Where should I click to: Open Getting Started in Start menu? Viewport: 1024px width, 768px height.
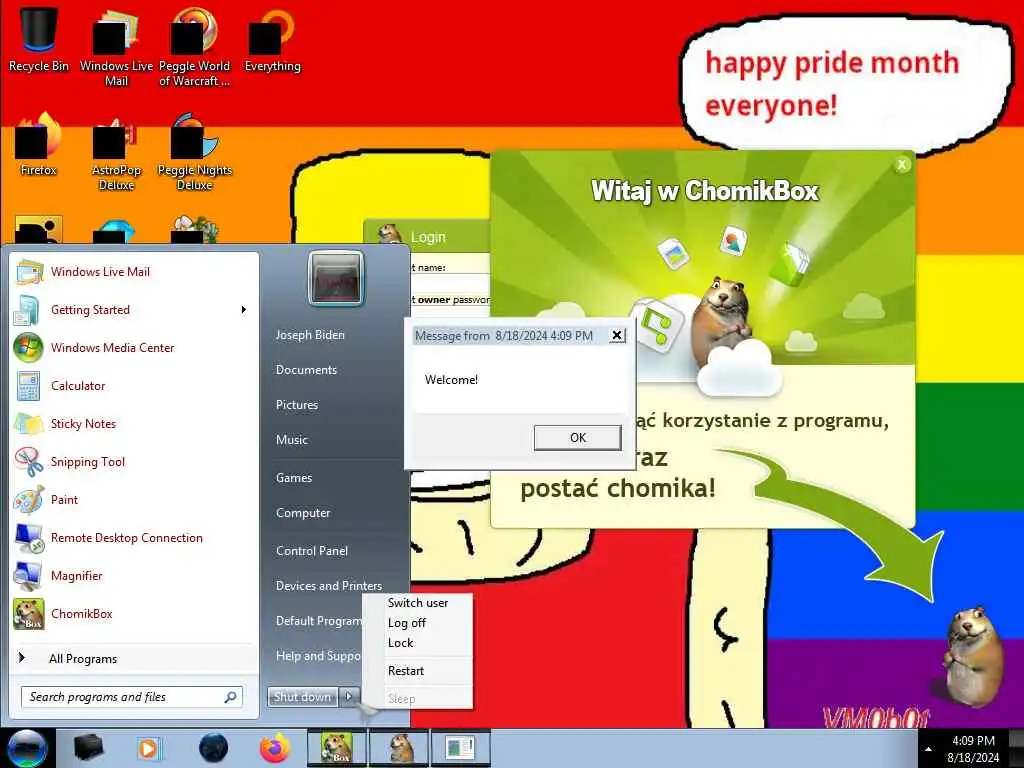pos(135,310)
